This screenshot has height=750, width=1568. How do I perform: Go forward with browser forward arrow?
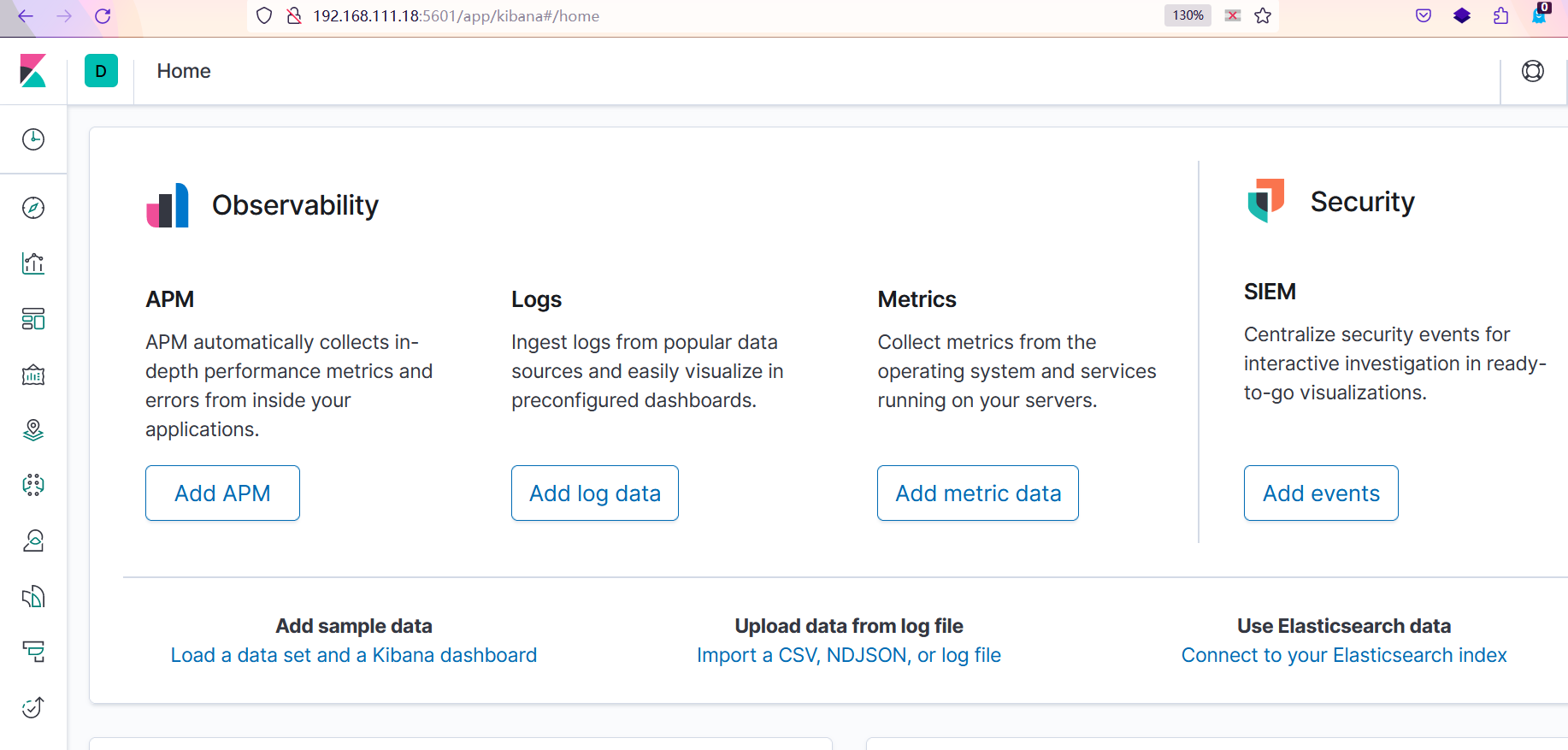point(64,15)
